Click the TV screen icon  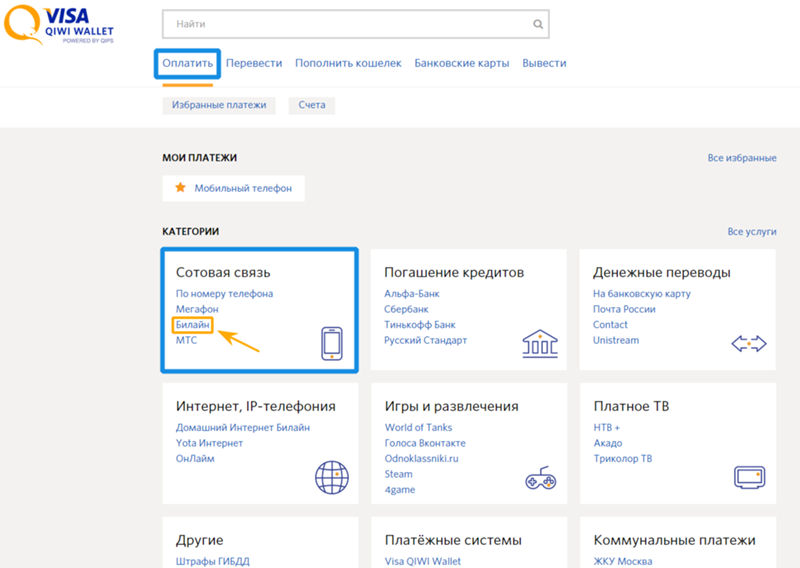click(749, 477)
